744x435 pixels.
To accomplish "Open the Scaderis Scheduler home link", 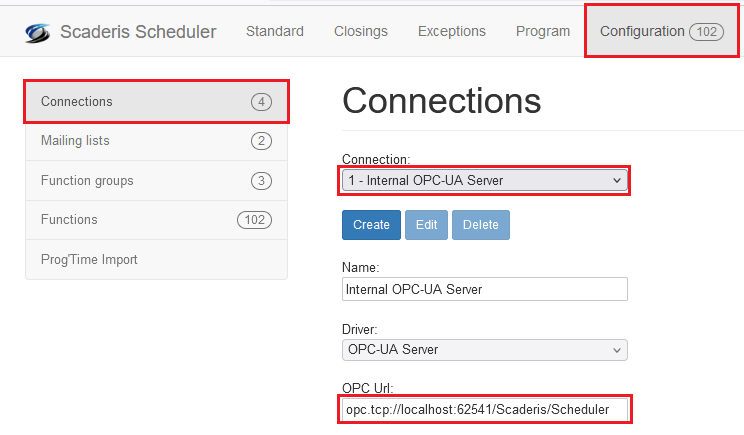I will (x=137, y=31).
